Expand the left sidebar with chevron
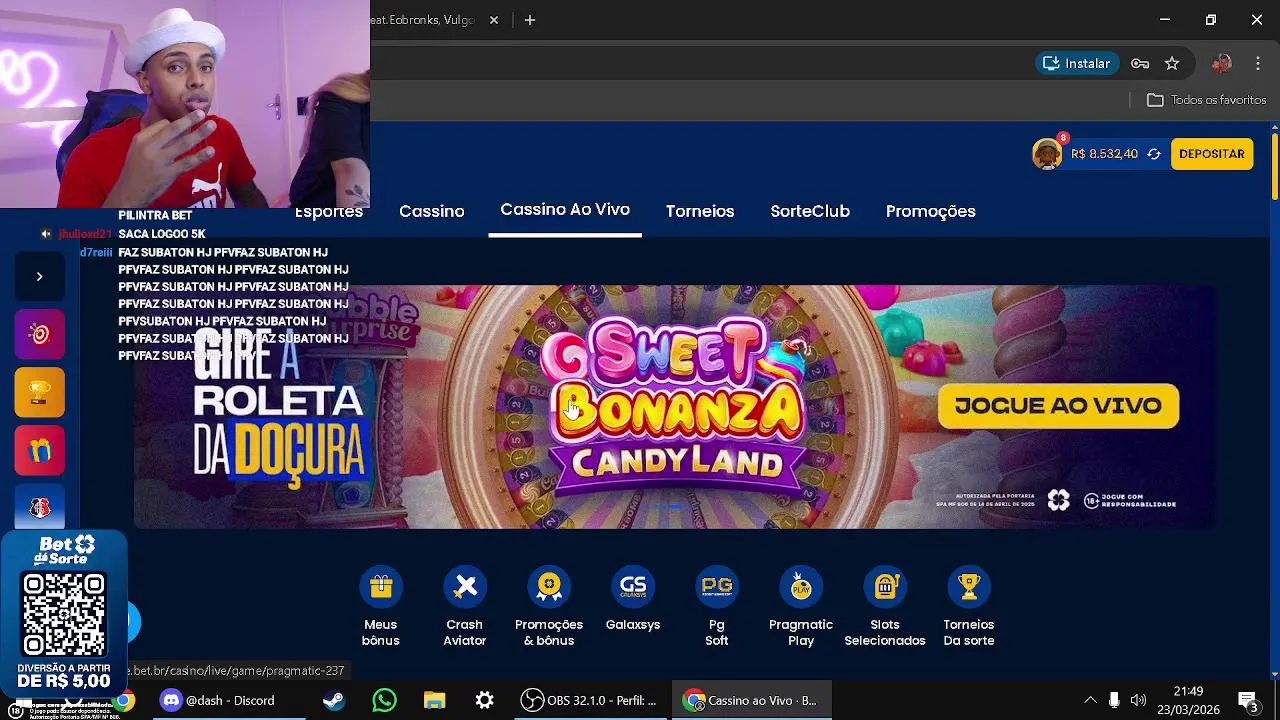This screenshot has width=1280, height=720. point(40,276)
